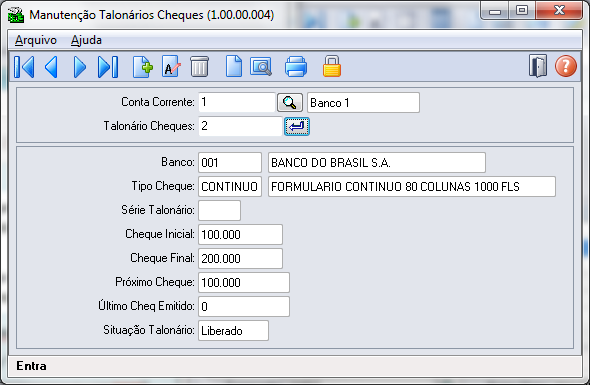
Task: Click the Tipo Cheque CONTINUO field
Action: (x=230, y=186)
